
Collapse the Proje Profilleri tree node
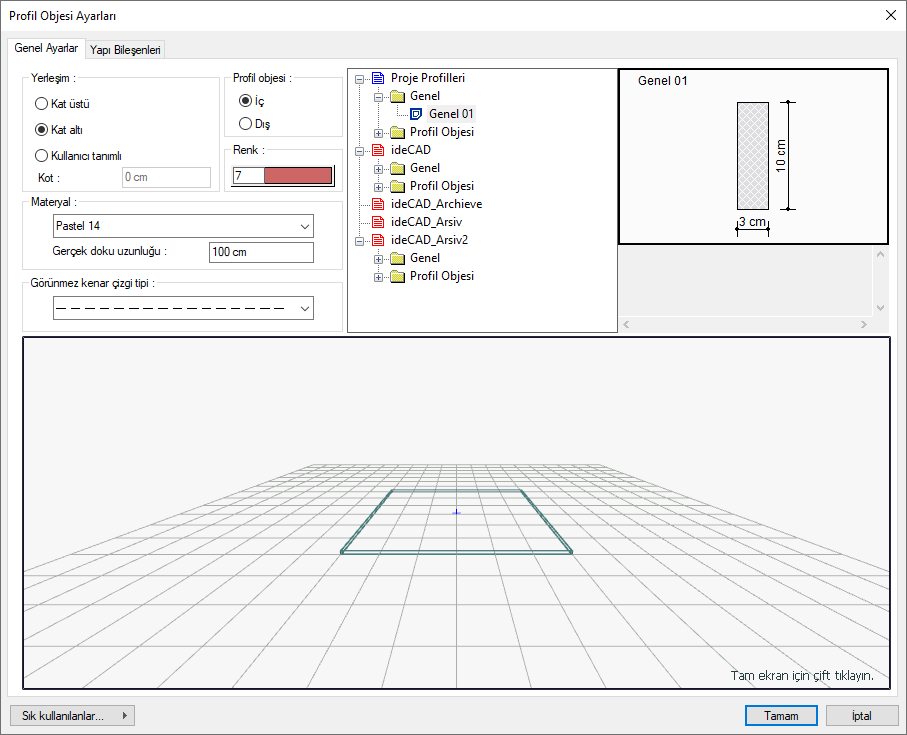[359, 78]
